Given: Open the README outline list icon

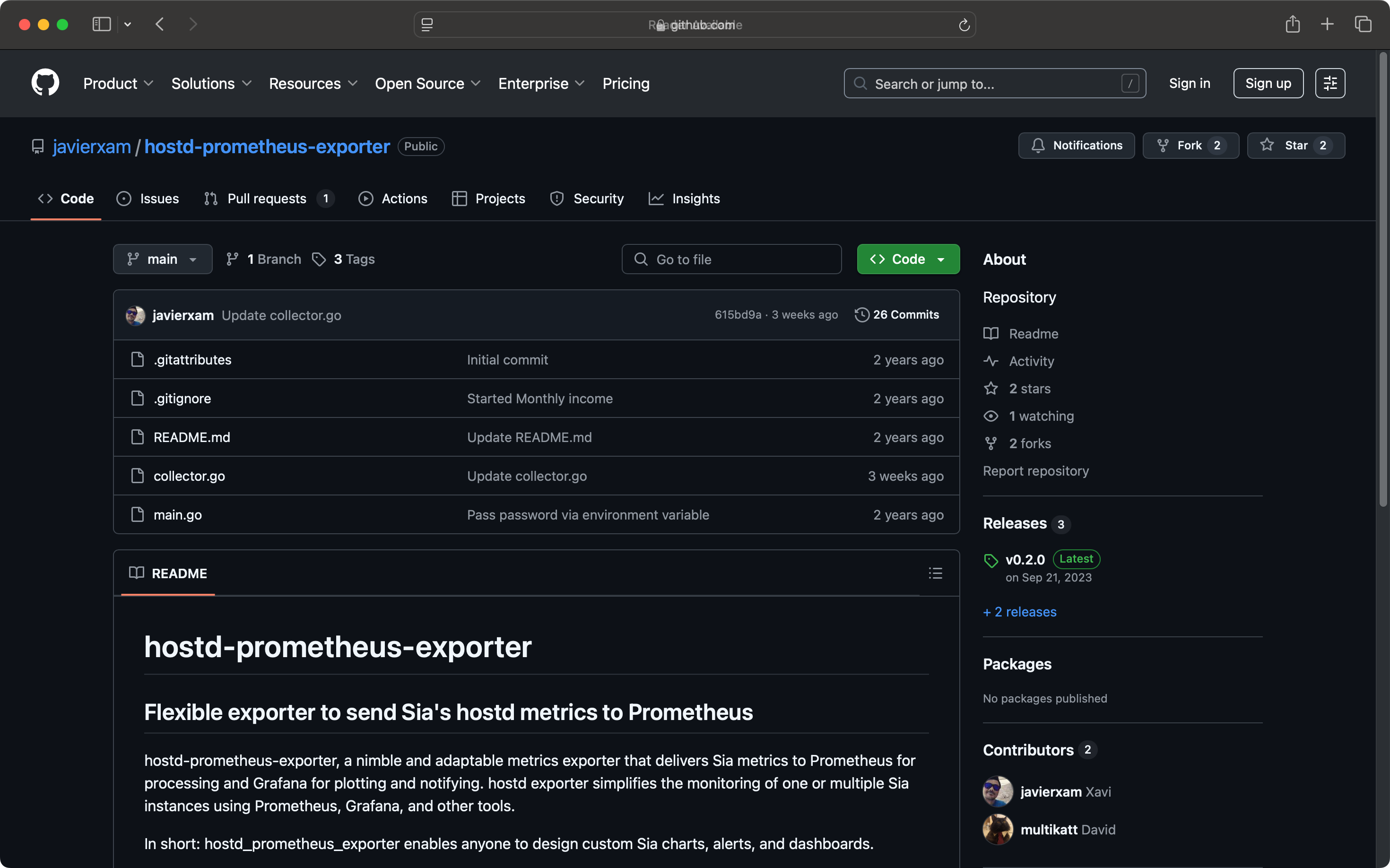Looking at the screenshot, I should tap(935, 573).
